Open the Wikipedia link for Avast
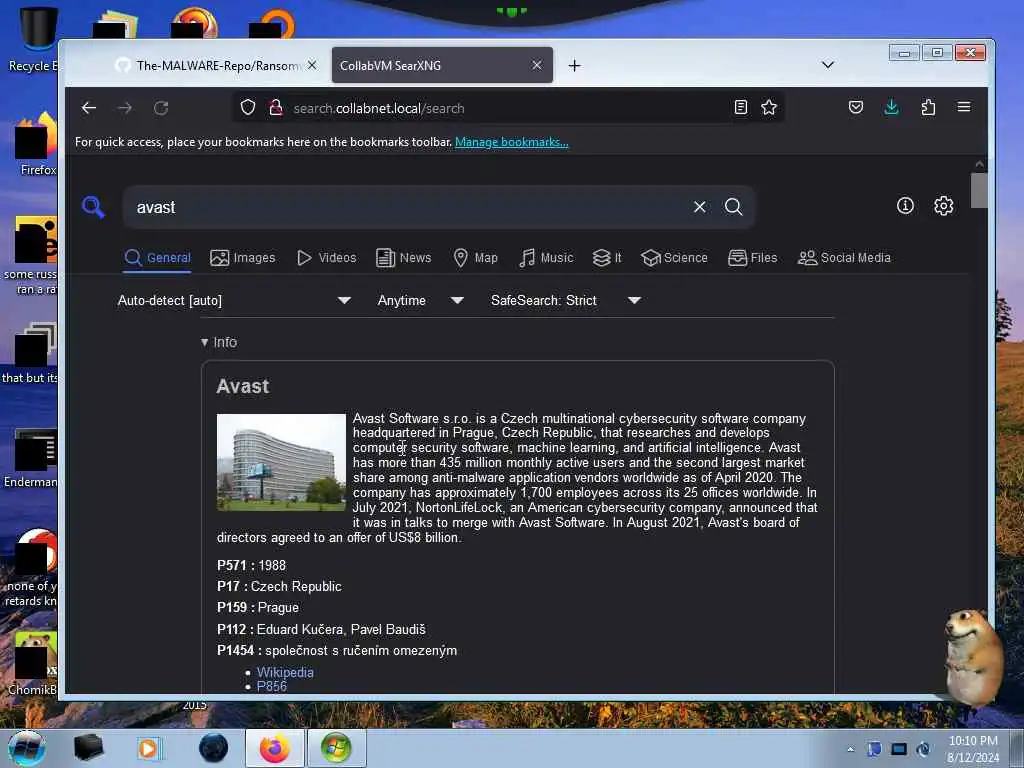 285,672
